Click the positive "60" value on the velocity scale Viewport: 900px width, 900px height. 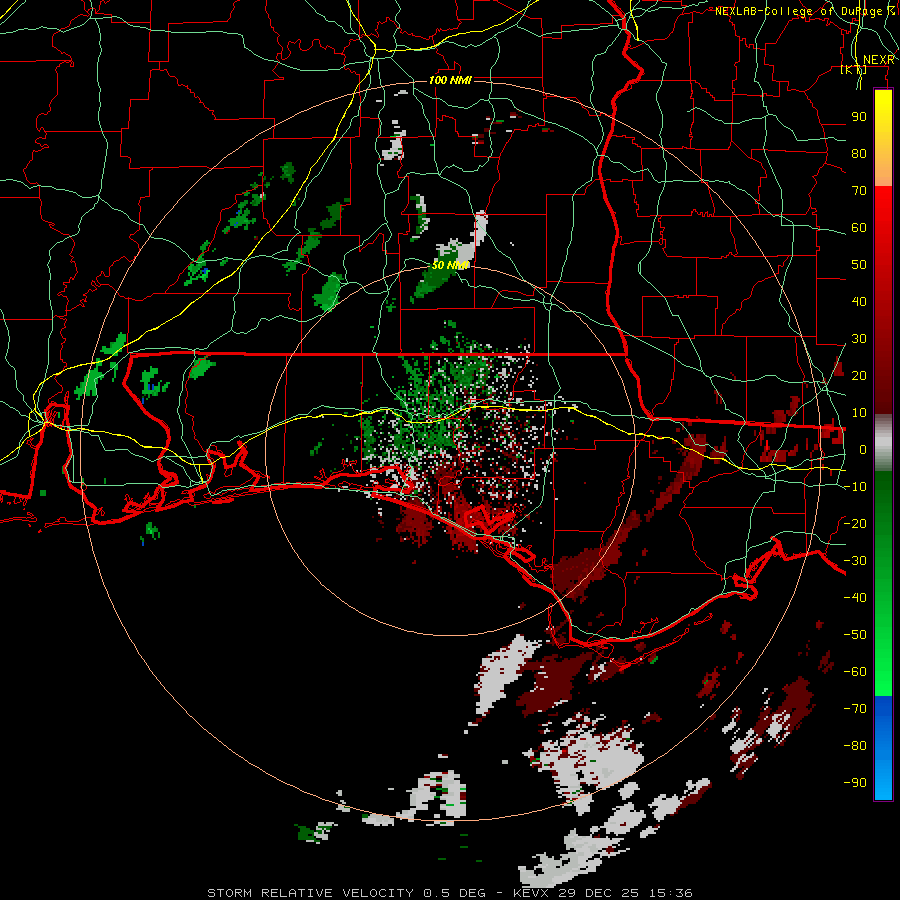coord(859,227)
